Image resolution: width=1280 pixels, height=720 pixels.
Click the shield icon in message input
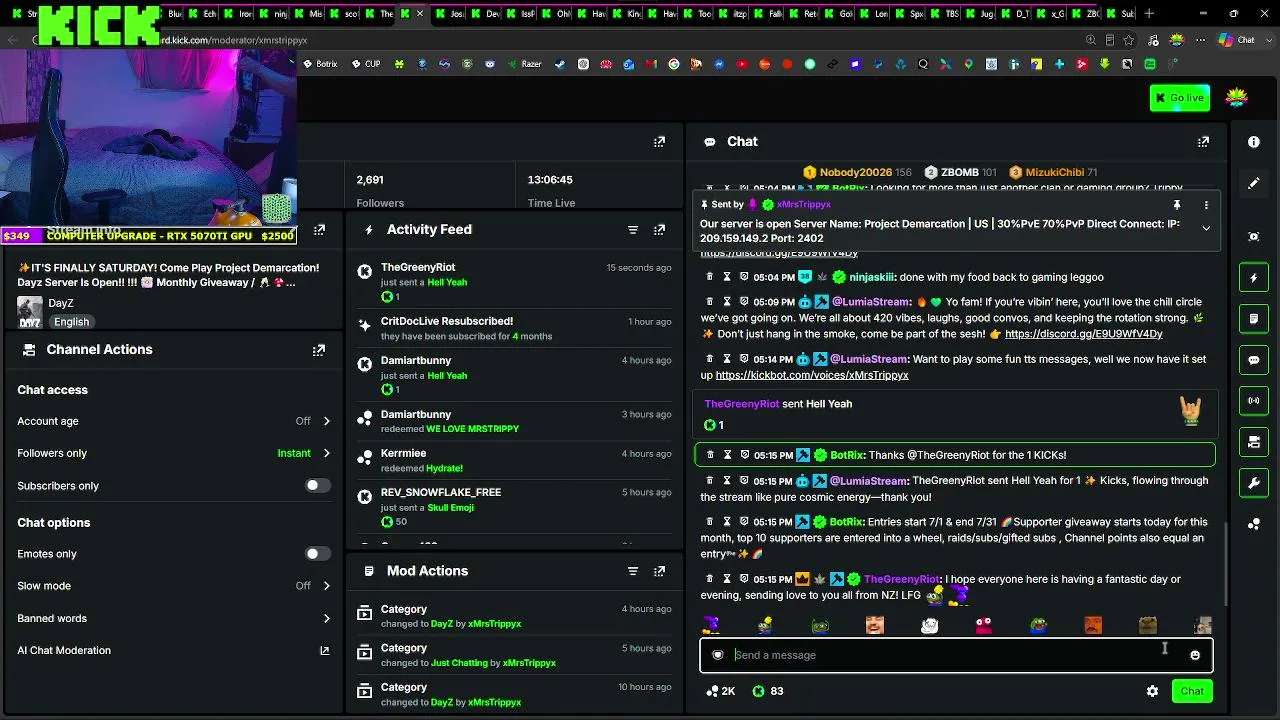click(x=717, y=656)
